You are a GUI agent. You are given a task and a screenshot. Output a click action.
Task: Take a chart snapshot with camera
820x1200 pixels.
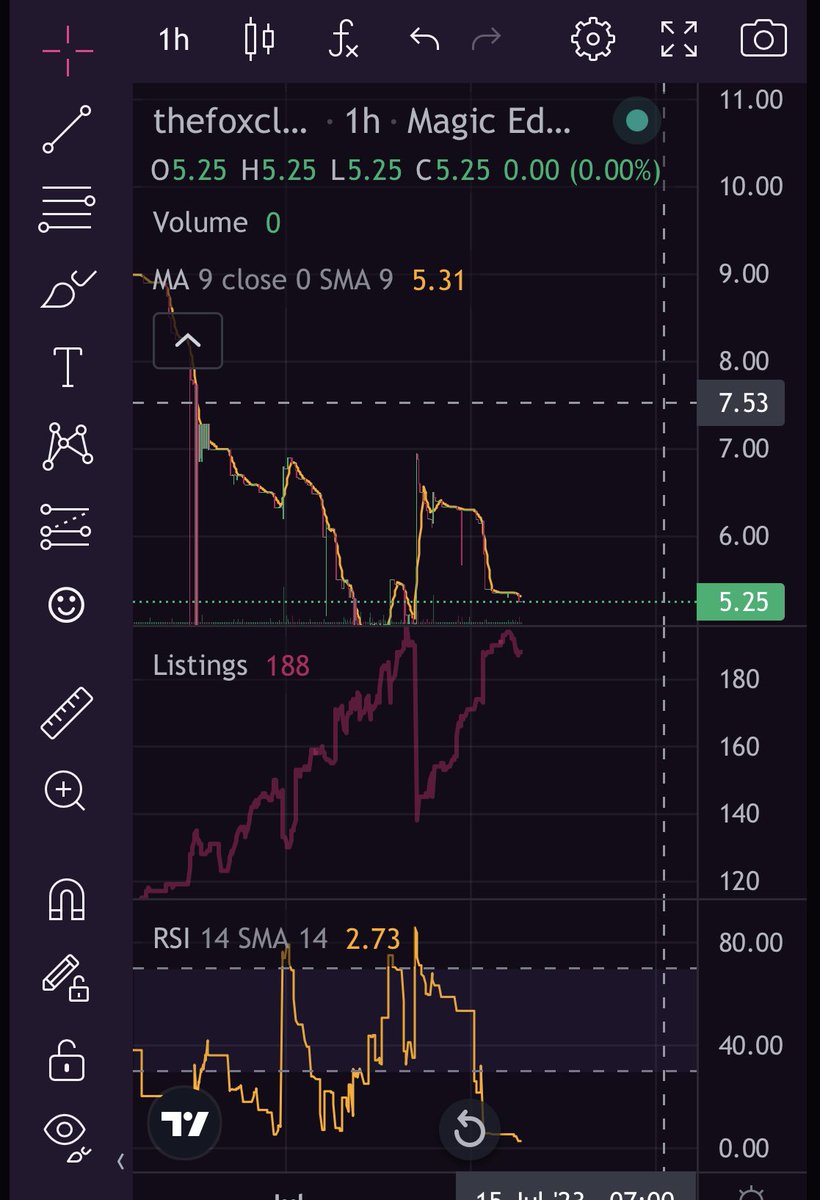pos(763,40)
